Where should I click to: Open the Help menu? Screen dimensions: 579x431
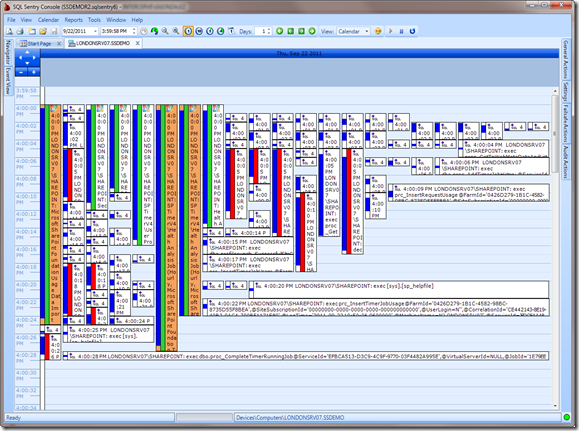(x=137, y=20)
